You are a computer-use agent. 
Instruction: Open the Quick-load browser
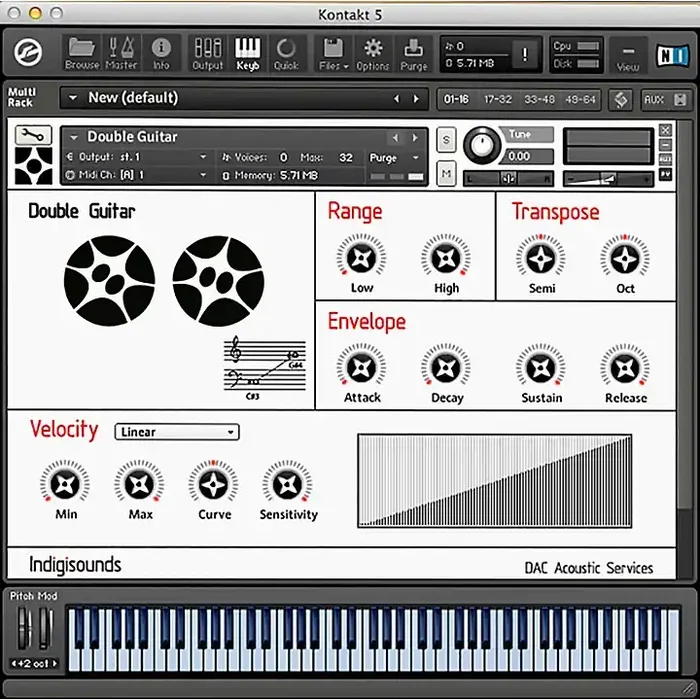pyautogui.click(x=286, y=54)
